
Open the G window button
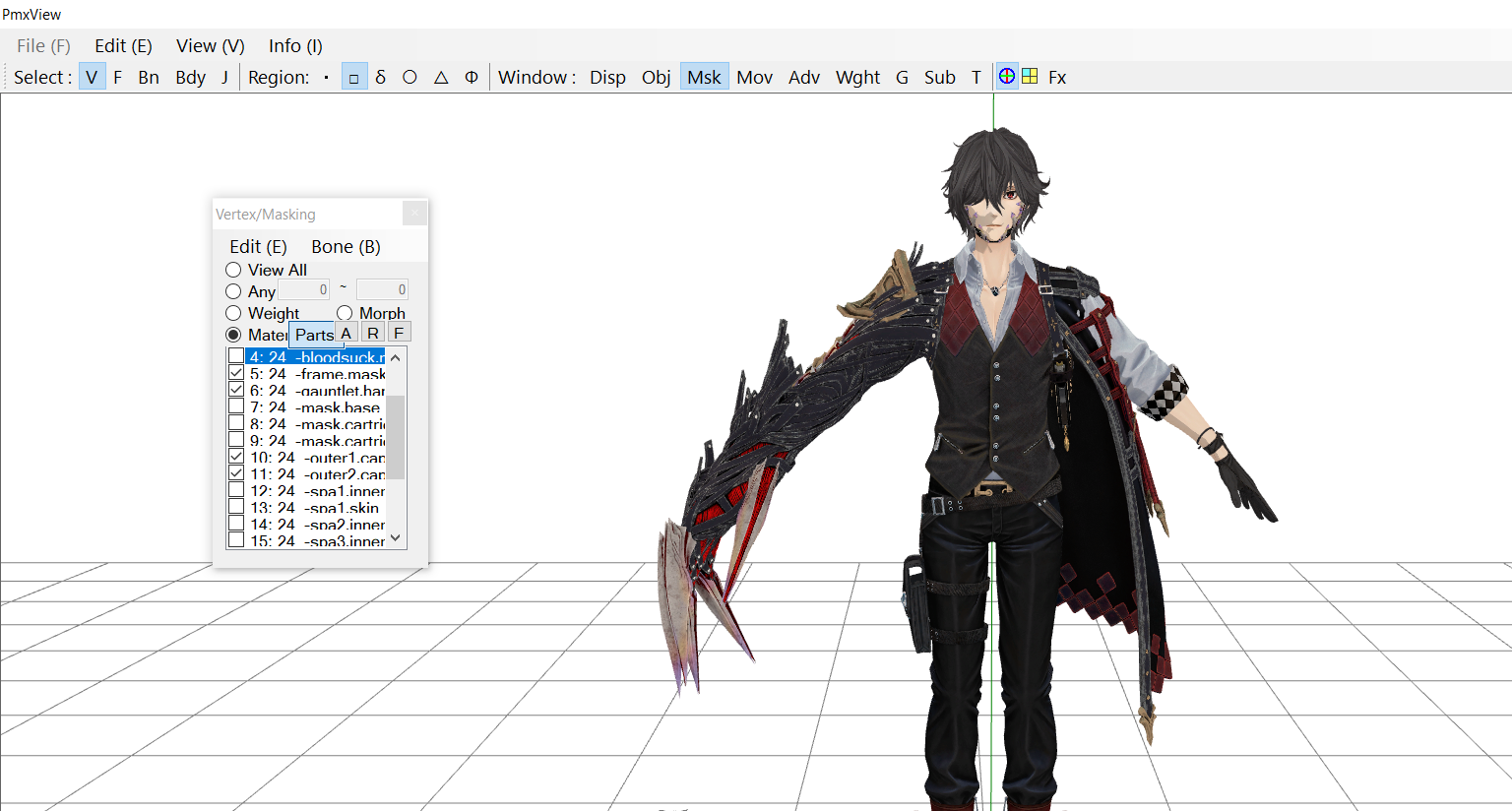(x=902, y=78)
